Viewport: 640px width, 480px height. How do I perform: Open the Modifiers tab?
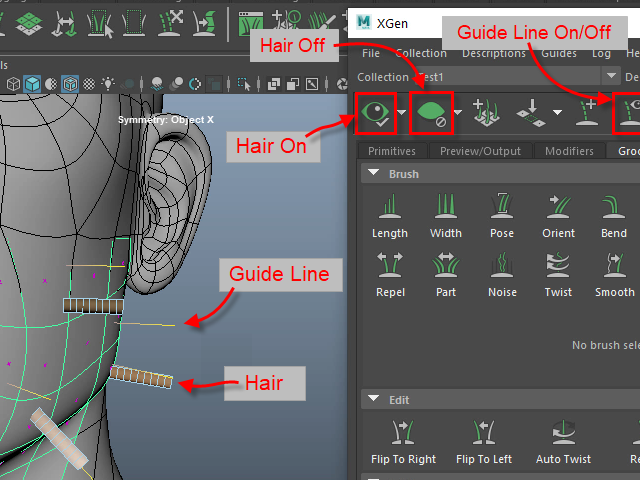click(568, 151)
